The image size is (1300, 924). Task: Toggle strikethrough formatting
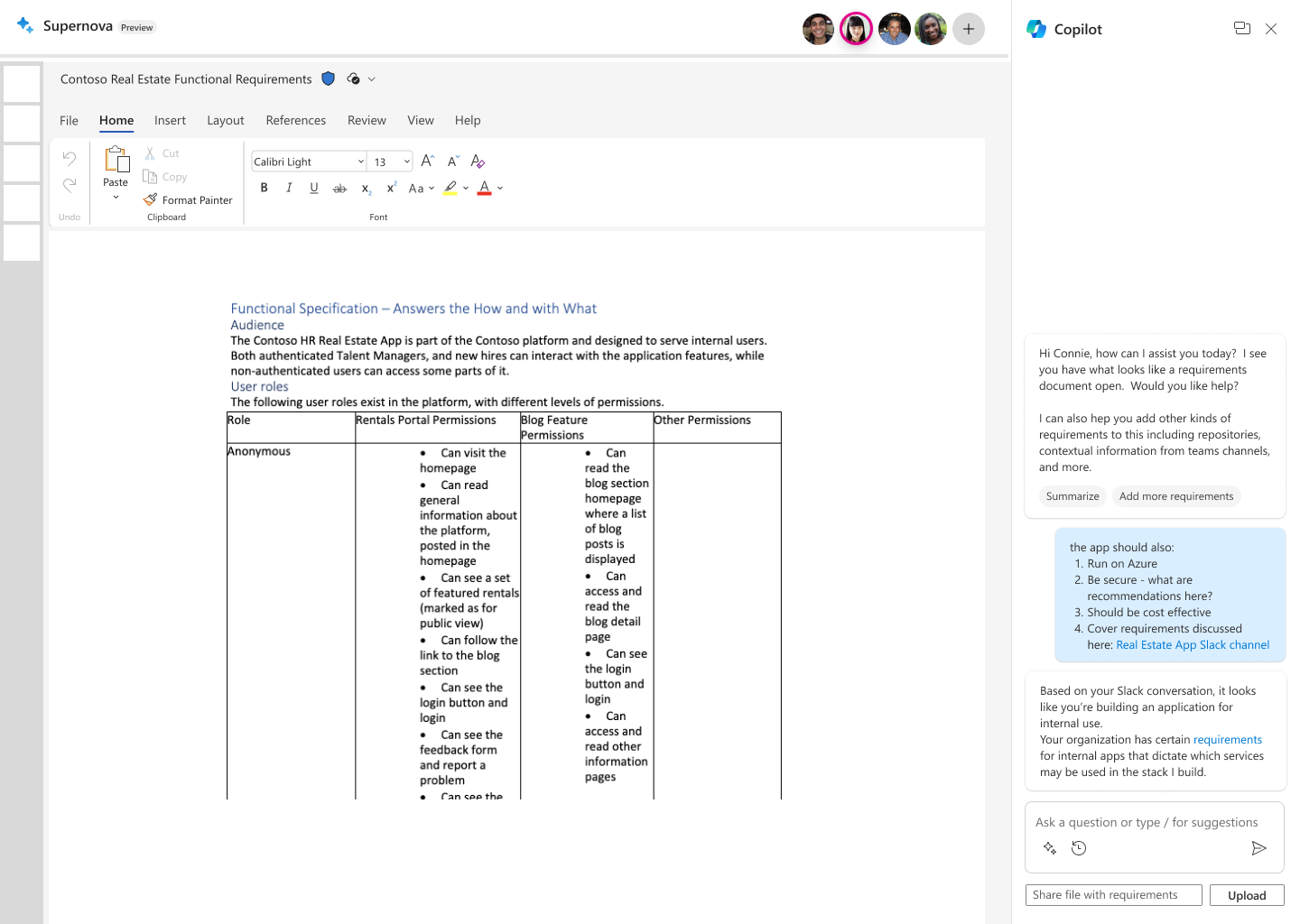click(339, 188)
